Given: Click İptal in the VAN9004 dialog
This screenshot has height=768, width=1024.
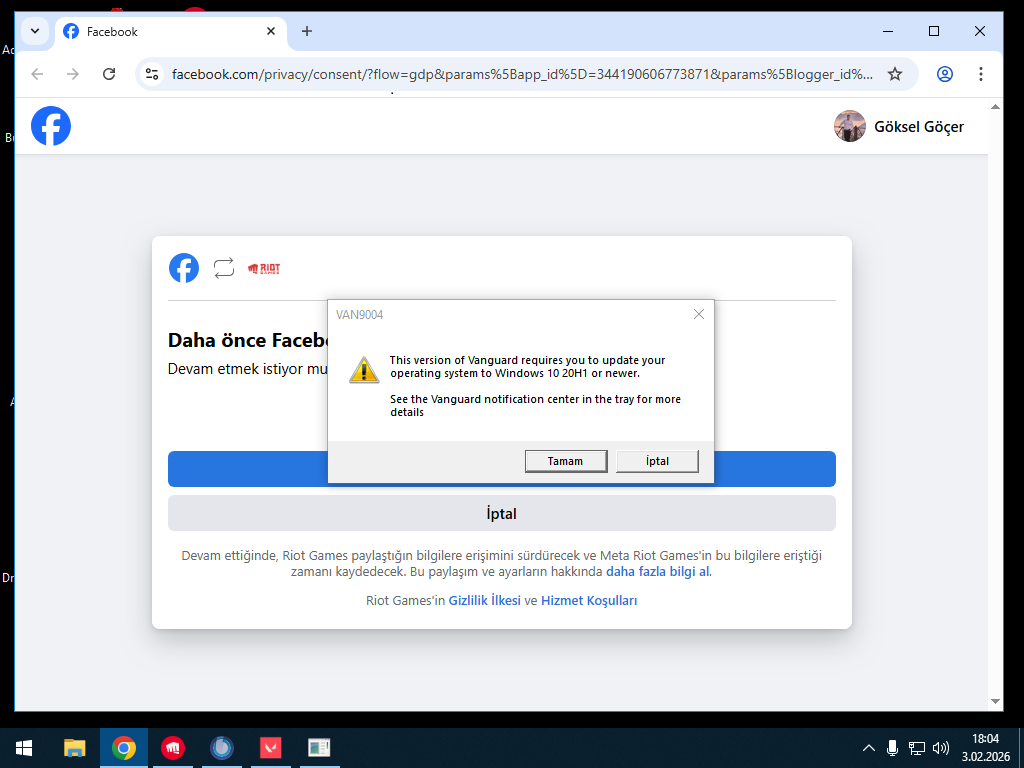Looking at the screenshot, I should click(657, 461).
